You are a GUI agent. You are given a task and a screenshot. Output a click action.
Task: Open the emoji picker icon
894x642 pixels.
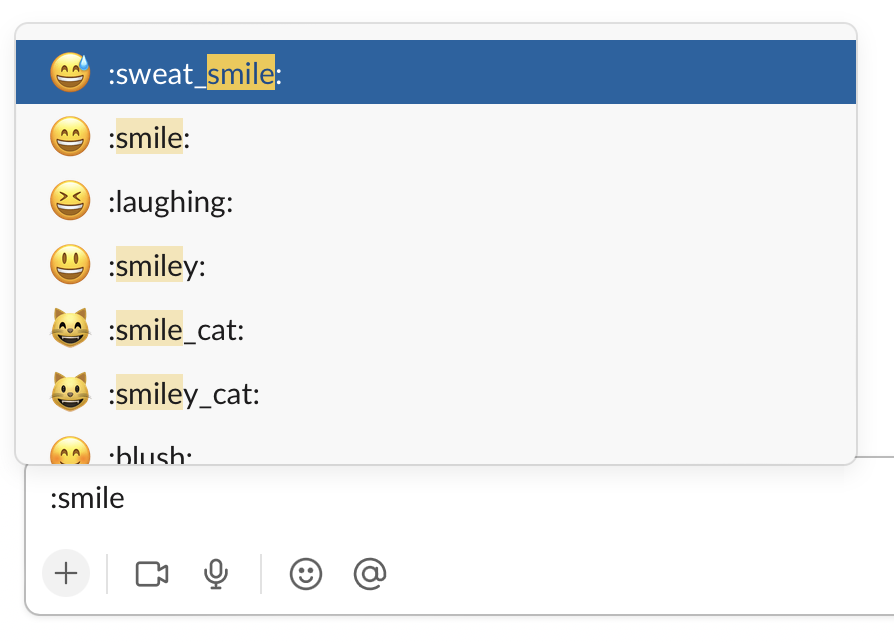pos(305,573)
